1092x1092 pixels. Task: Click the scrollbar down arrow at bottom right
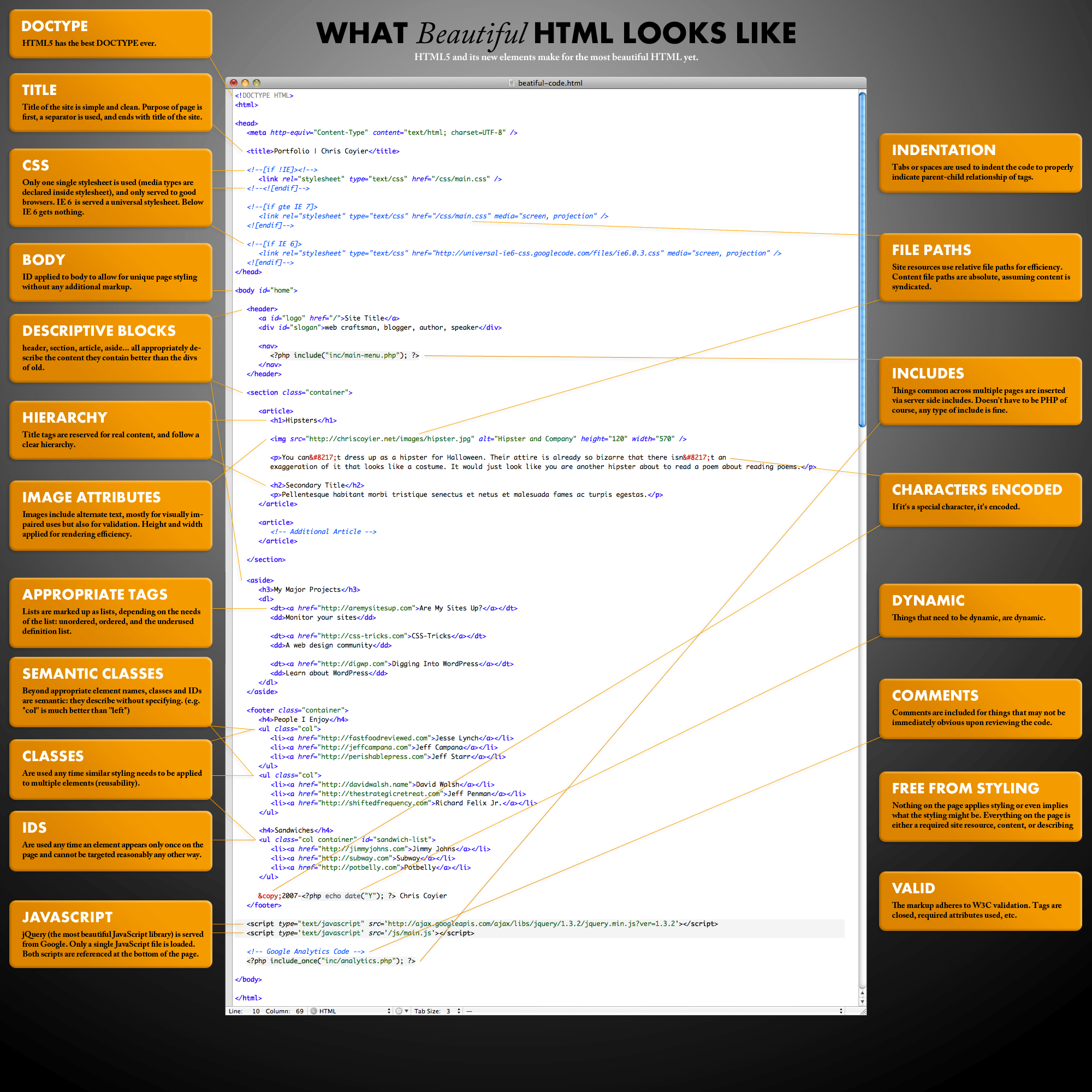(863, 1001)
